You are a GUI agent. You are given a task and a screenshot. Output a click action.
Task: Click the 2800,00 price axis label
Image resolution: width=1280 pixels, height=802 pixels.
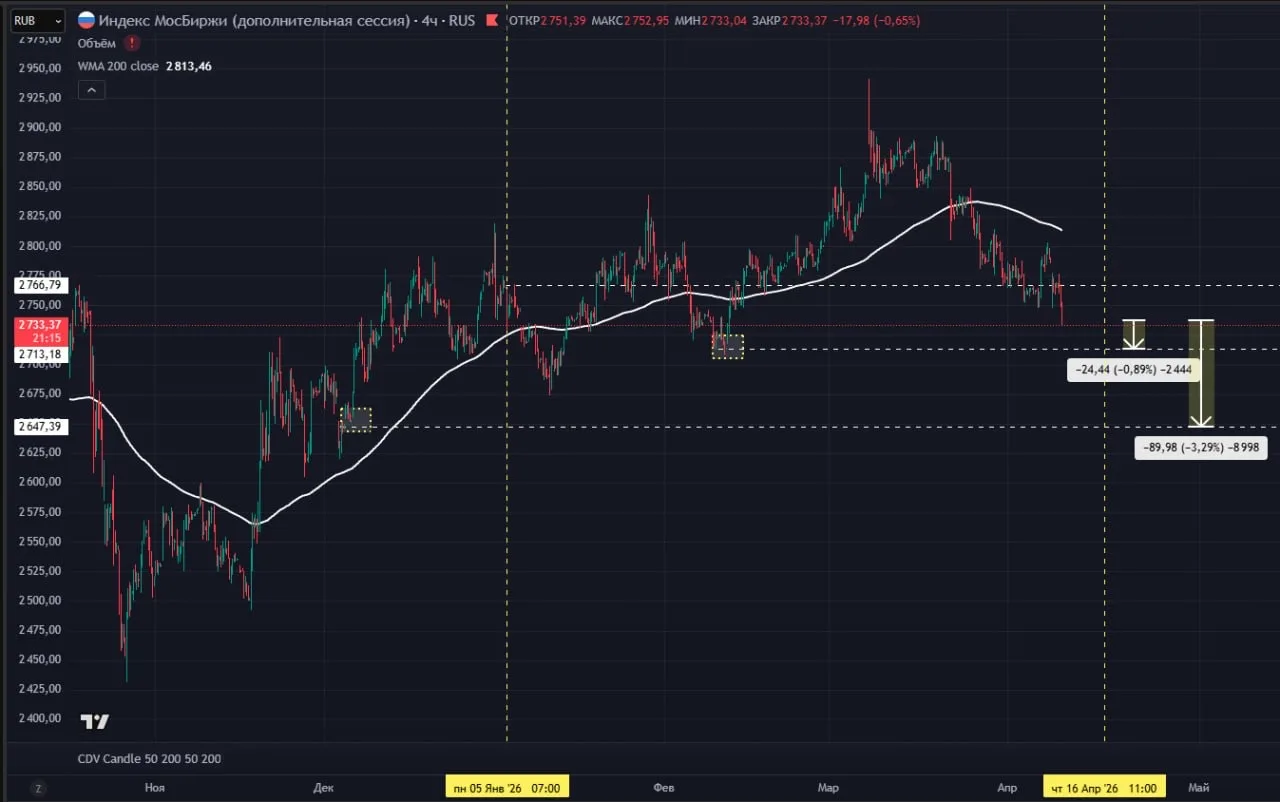40,246
